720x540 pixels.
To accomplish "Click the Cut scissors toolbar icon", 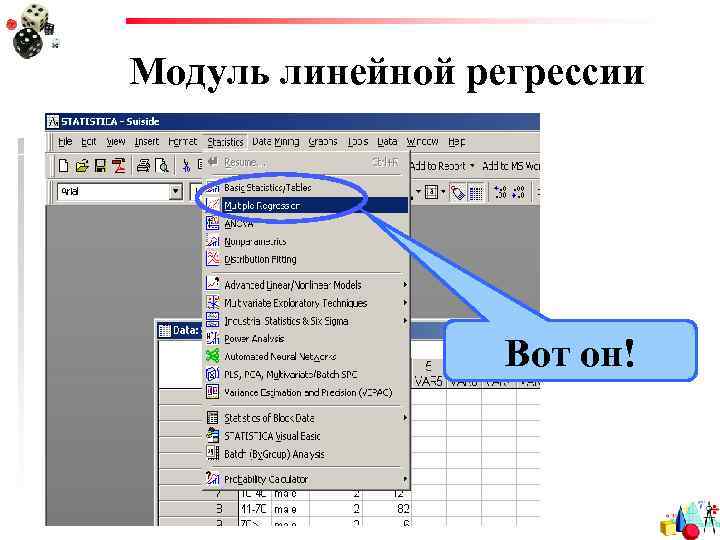I will click(186, 166).
